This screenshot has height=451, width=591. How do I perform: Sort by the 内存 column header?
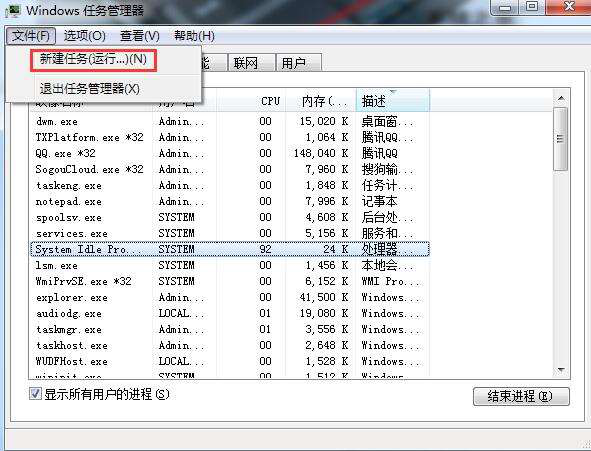322,101
